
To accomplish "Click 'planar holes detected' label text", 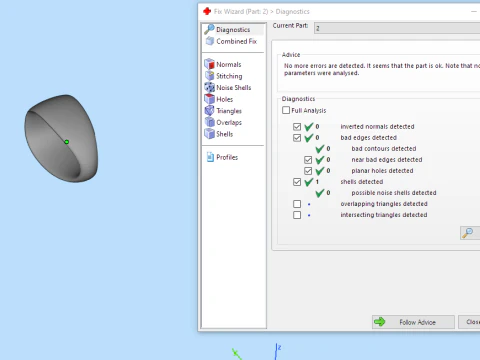I will pyautogui.click(x=382, y=171).
